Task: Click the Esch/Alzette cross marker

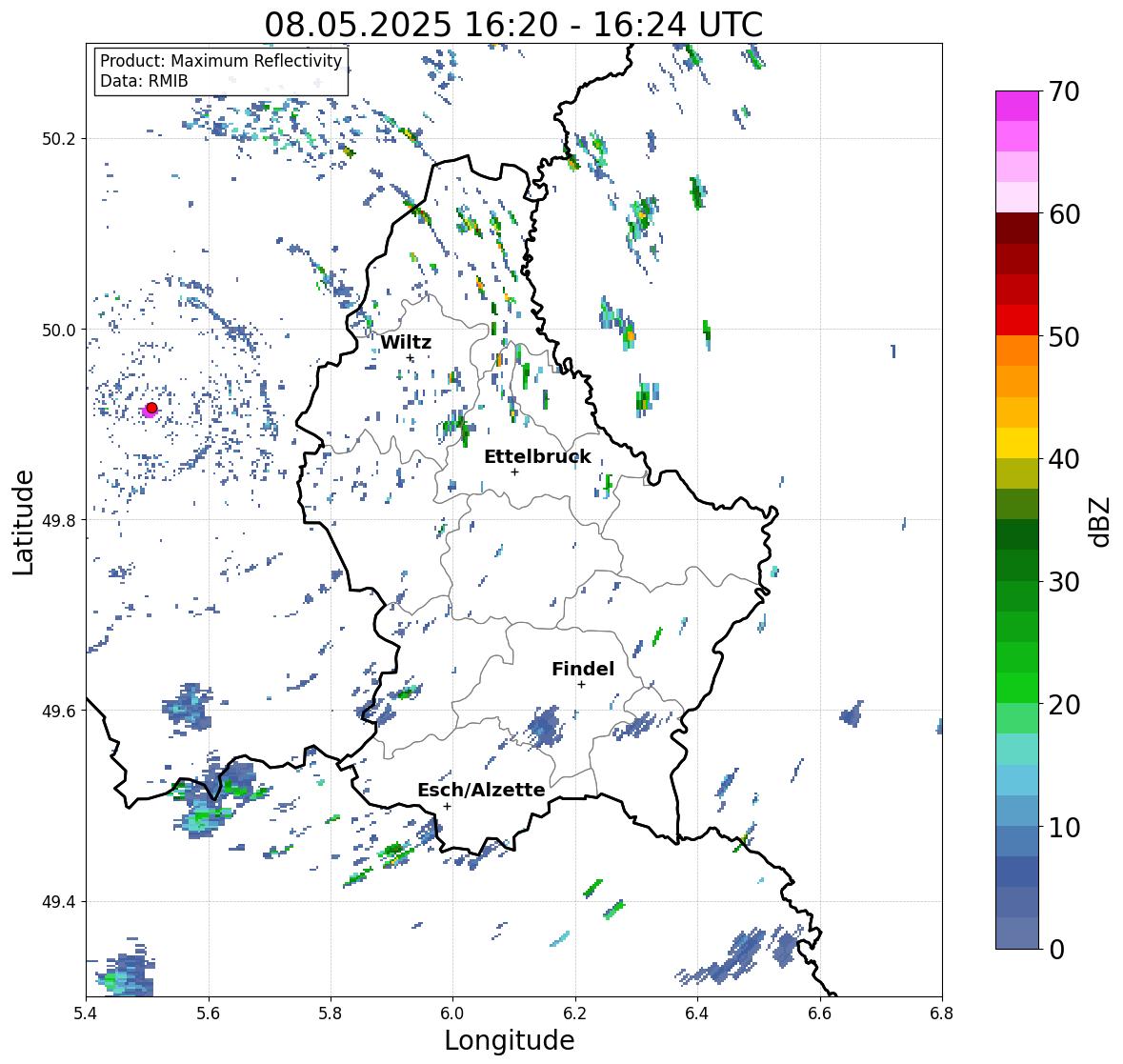Action: point(448,806)
